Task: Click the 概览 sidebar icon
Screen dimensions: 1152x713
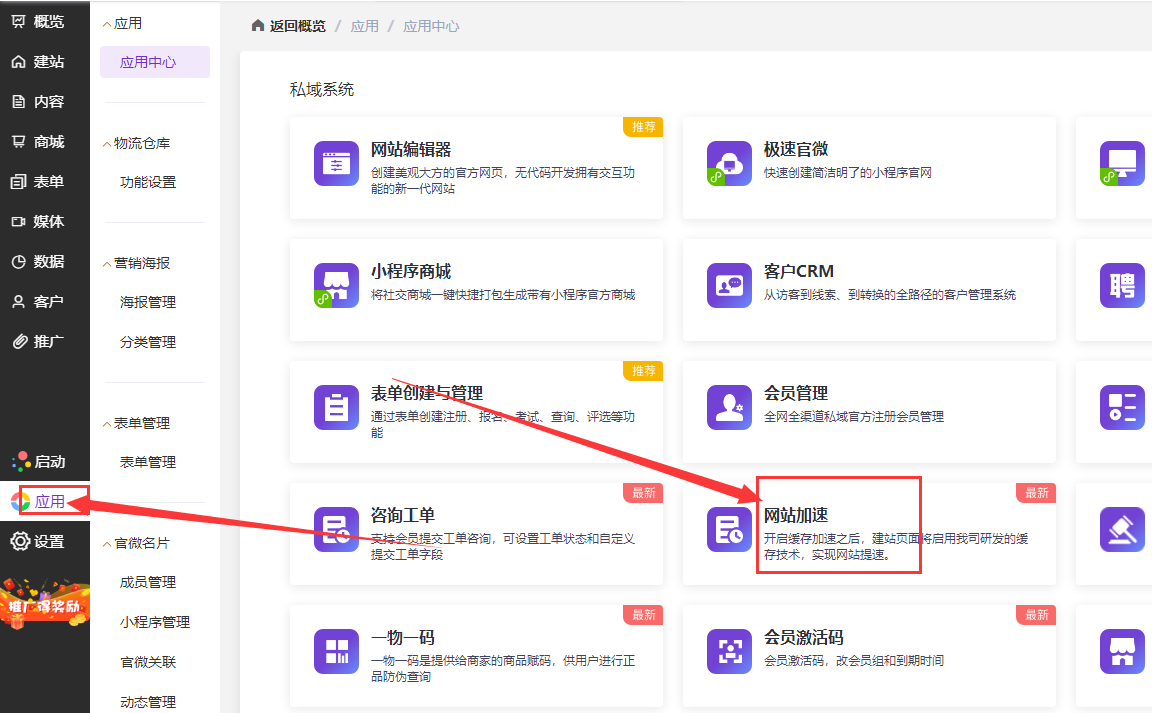Action: click(x=18, y=21)
